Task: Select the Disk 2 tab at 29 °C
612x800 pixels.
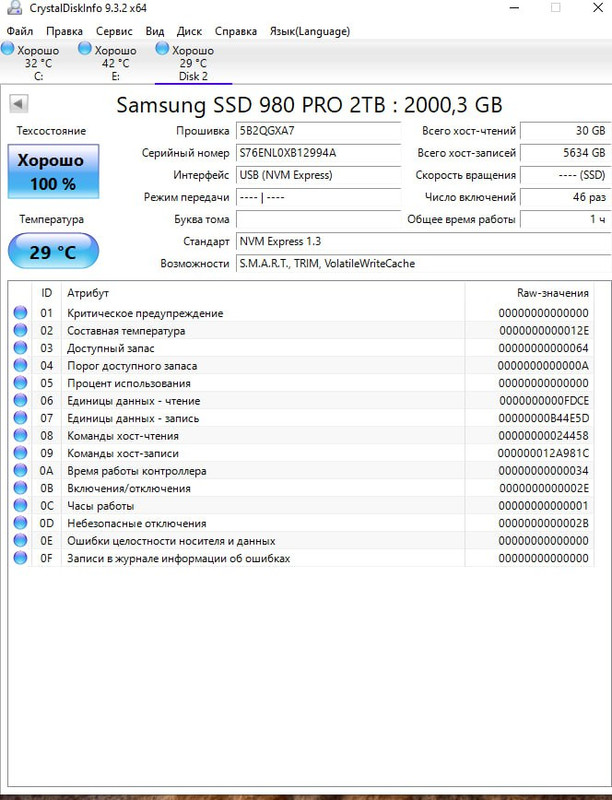Action: 193,63
